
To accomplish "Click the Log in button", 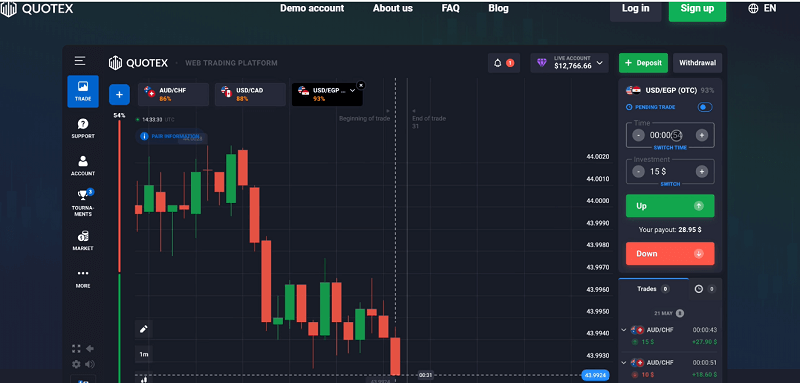I will (636, 10).
